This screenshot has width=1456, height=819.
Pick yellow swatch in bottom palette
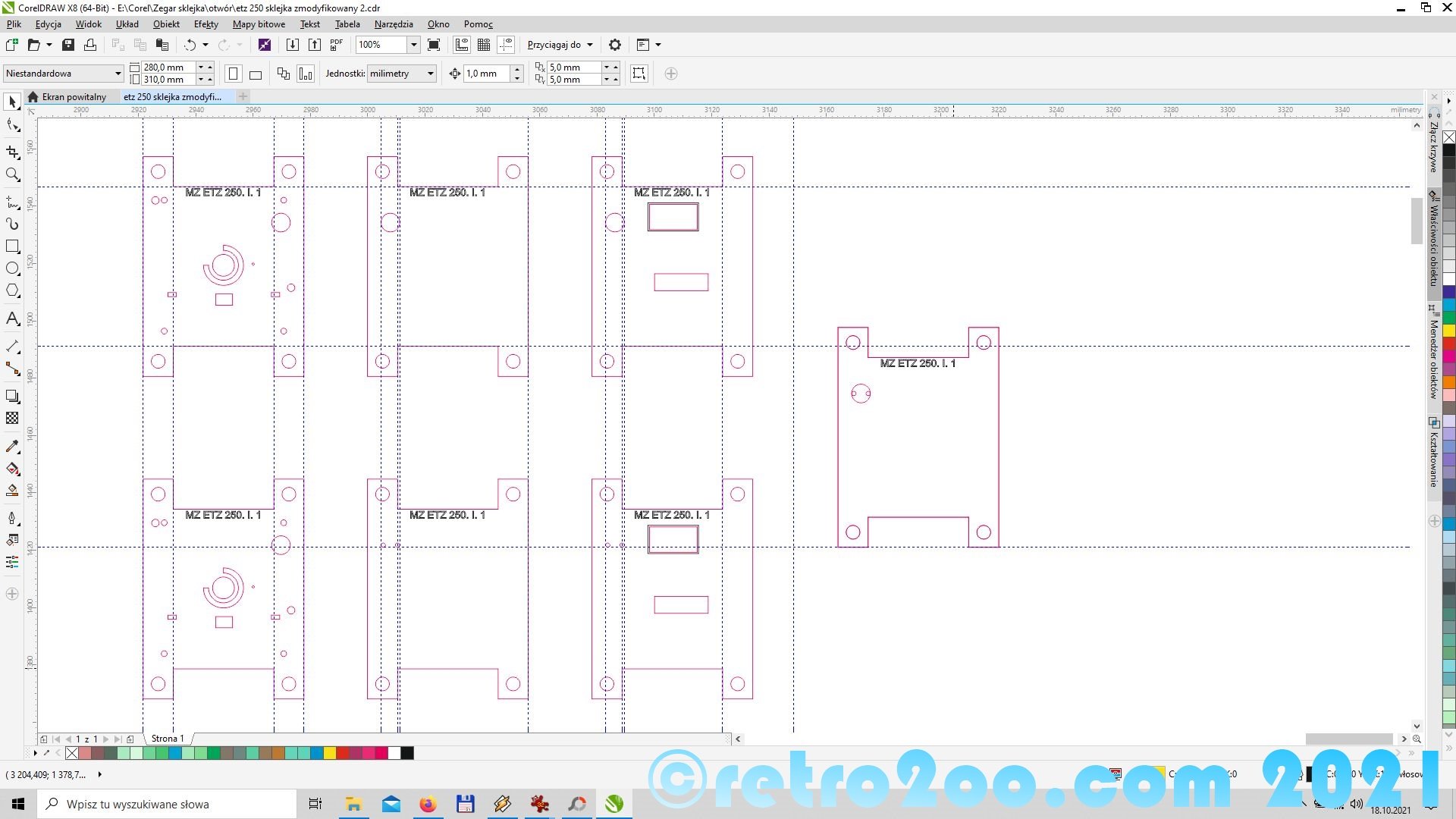(330, 753)
